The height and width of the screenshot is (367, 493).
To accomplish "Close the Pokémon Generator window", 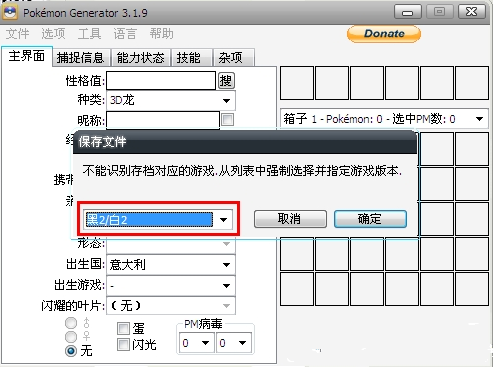I will point(471,12).
